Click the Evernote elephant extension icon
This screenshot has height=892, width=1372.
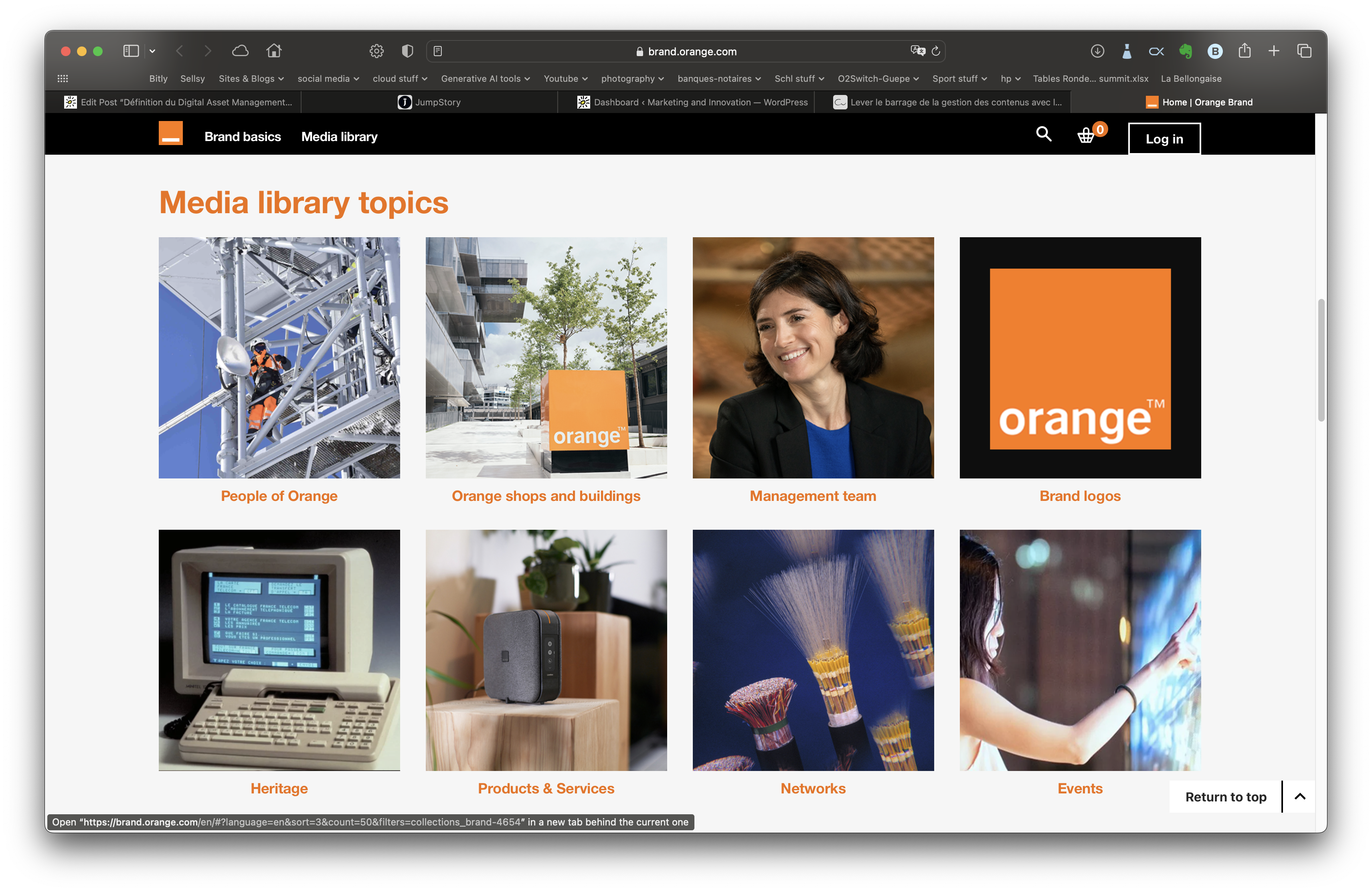tap(1185, 51)
